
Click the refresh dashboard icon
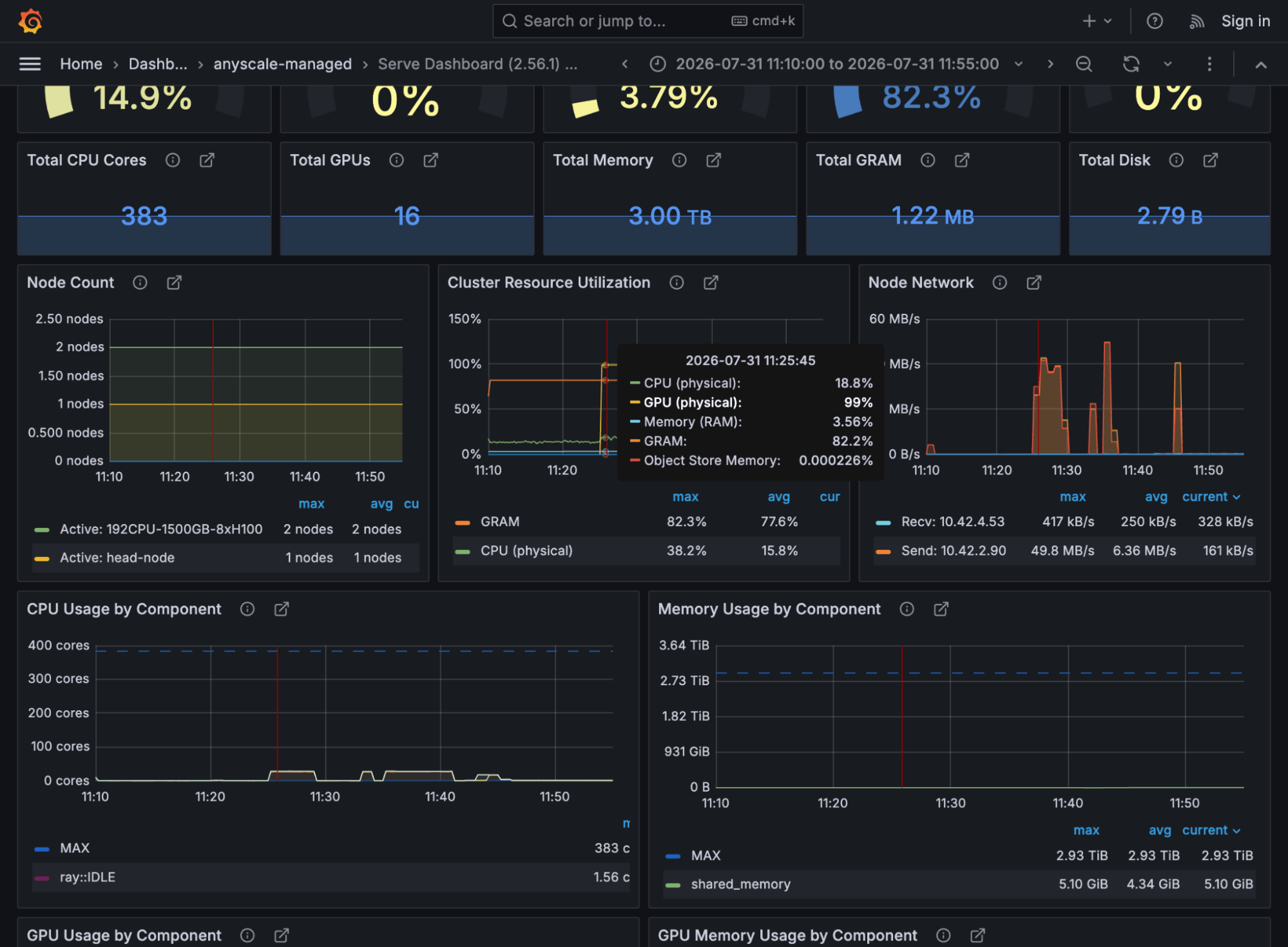1131,64
